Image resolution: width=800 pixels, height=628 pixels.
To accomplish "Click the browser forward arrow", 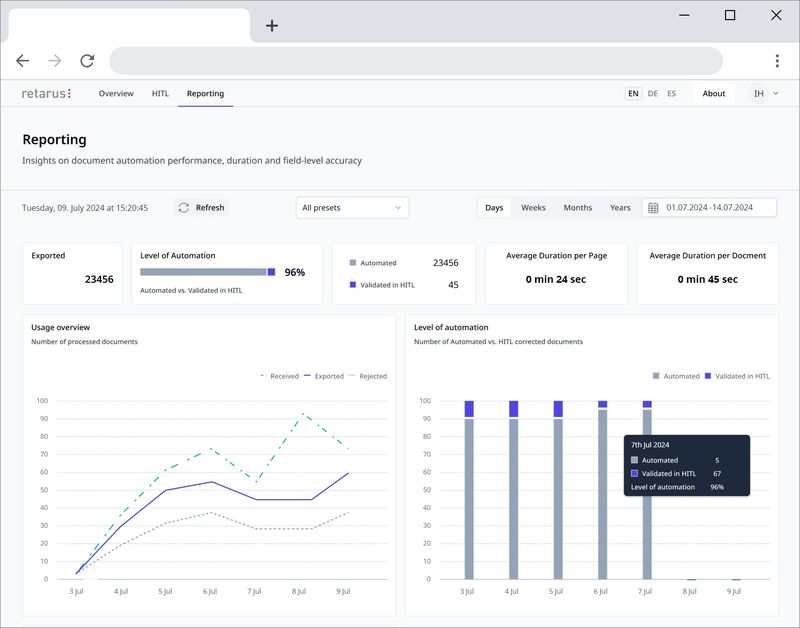I will click(x=55, y=61).
